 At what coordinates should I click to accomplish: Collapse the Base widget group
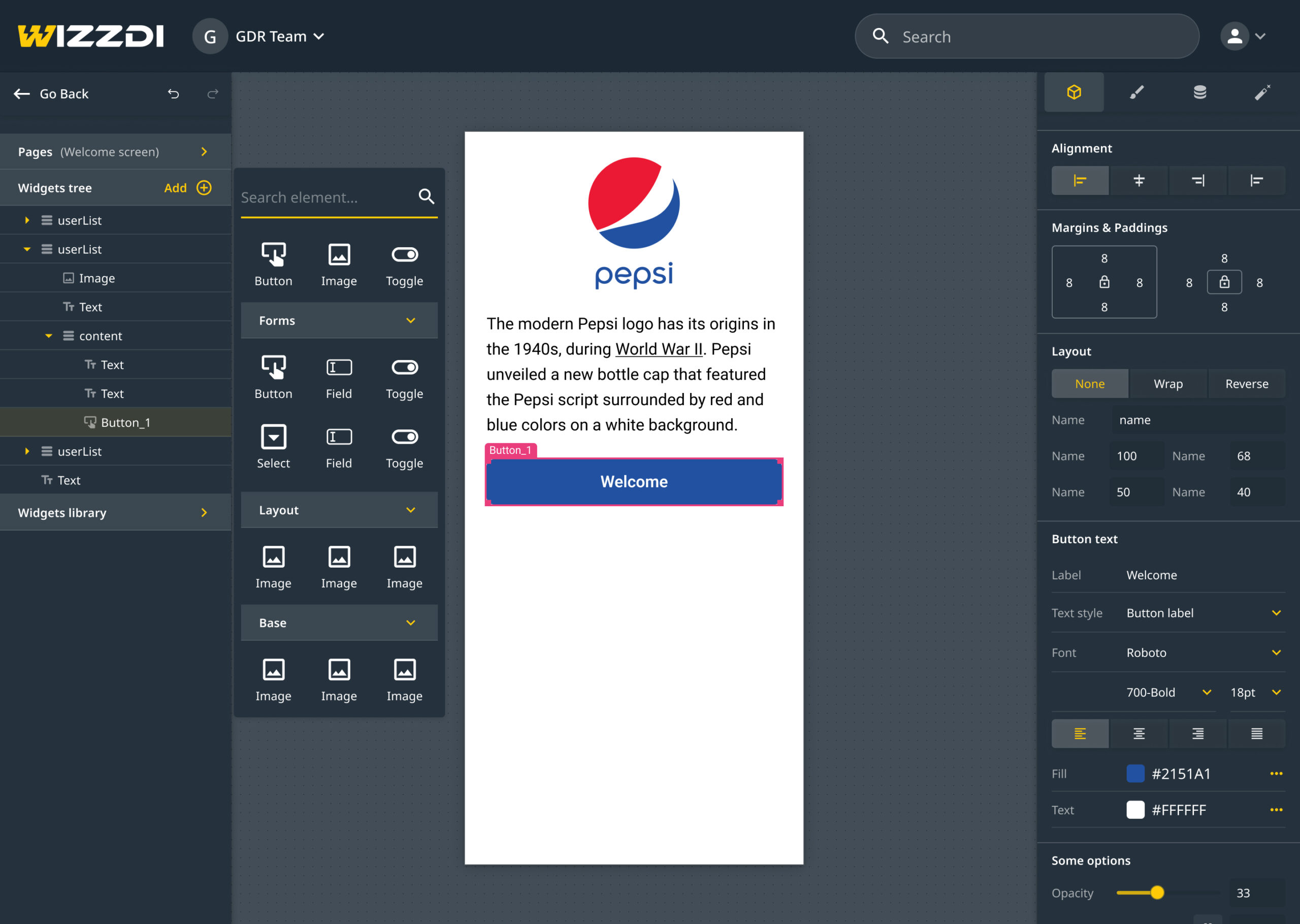(x=339, y=622)
